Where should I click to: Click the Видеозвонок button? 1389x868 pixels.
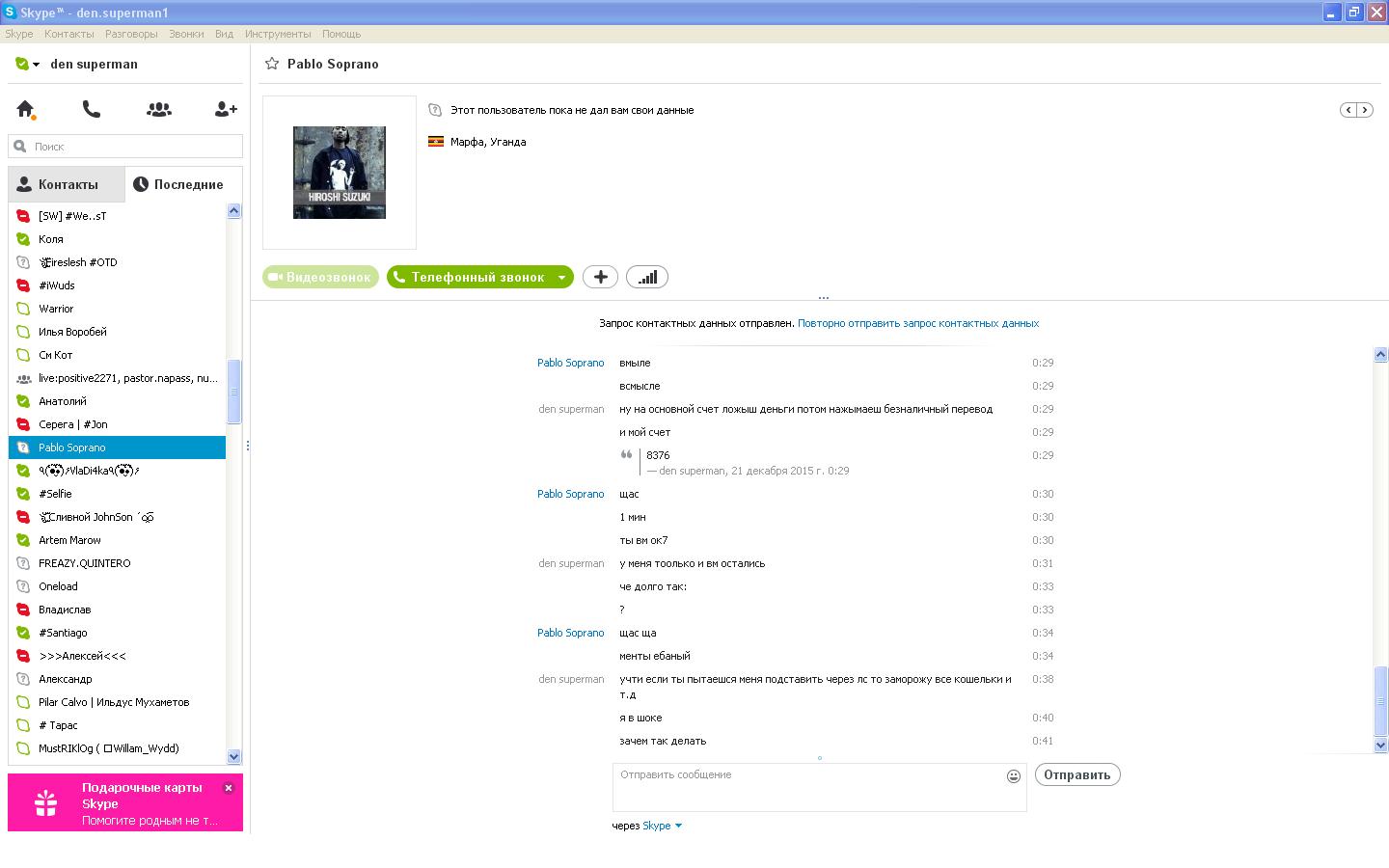(x=320, y=278)
